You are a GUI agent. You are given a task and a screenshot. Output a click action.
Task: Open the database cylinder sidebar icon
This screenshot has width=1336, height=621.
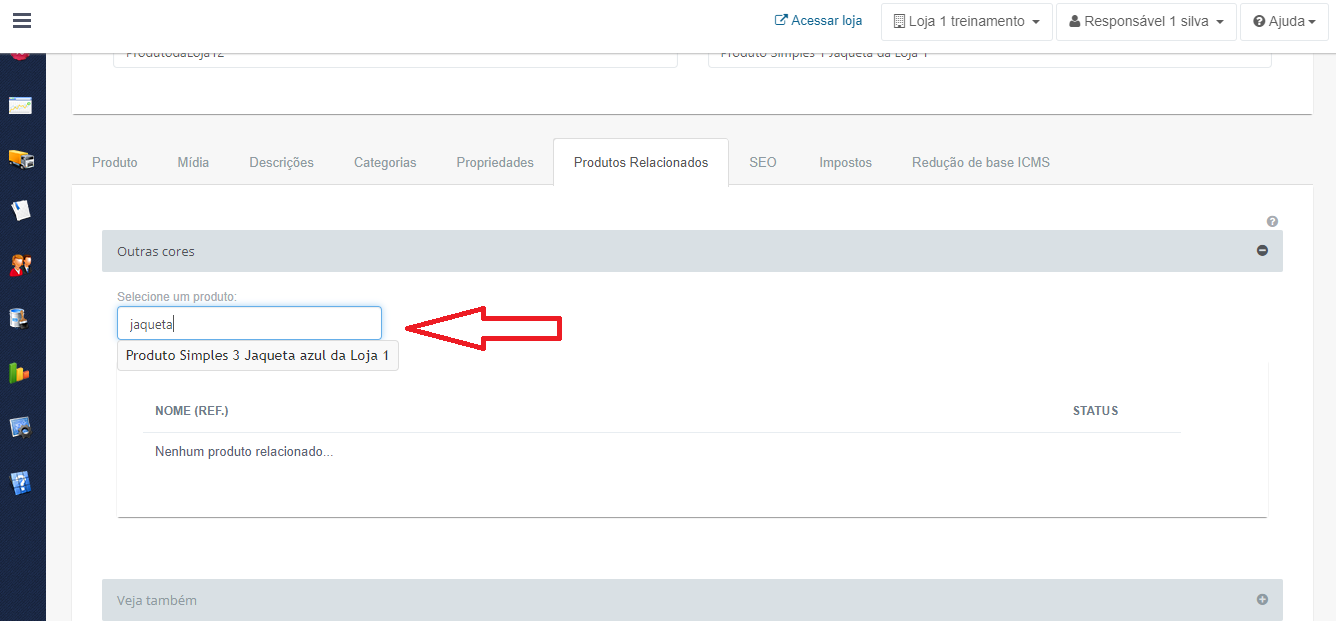21,319
